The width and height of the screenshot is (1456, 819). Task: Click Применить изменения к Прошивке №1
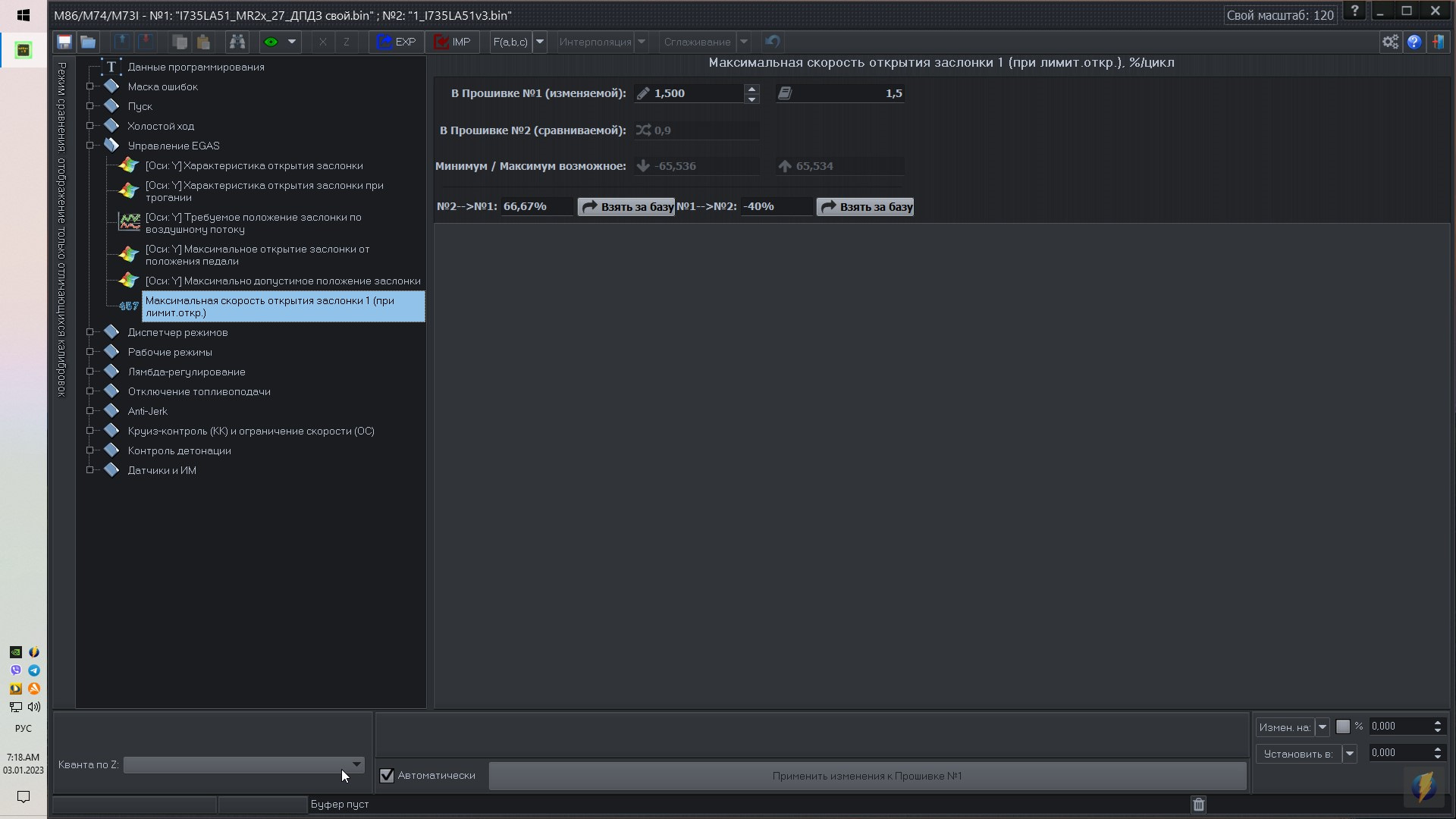point(867,776)
